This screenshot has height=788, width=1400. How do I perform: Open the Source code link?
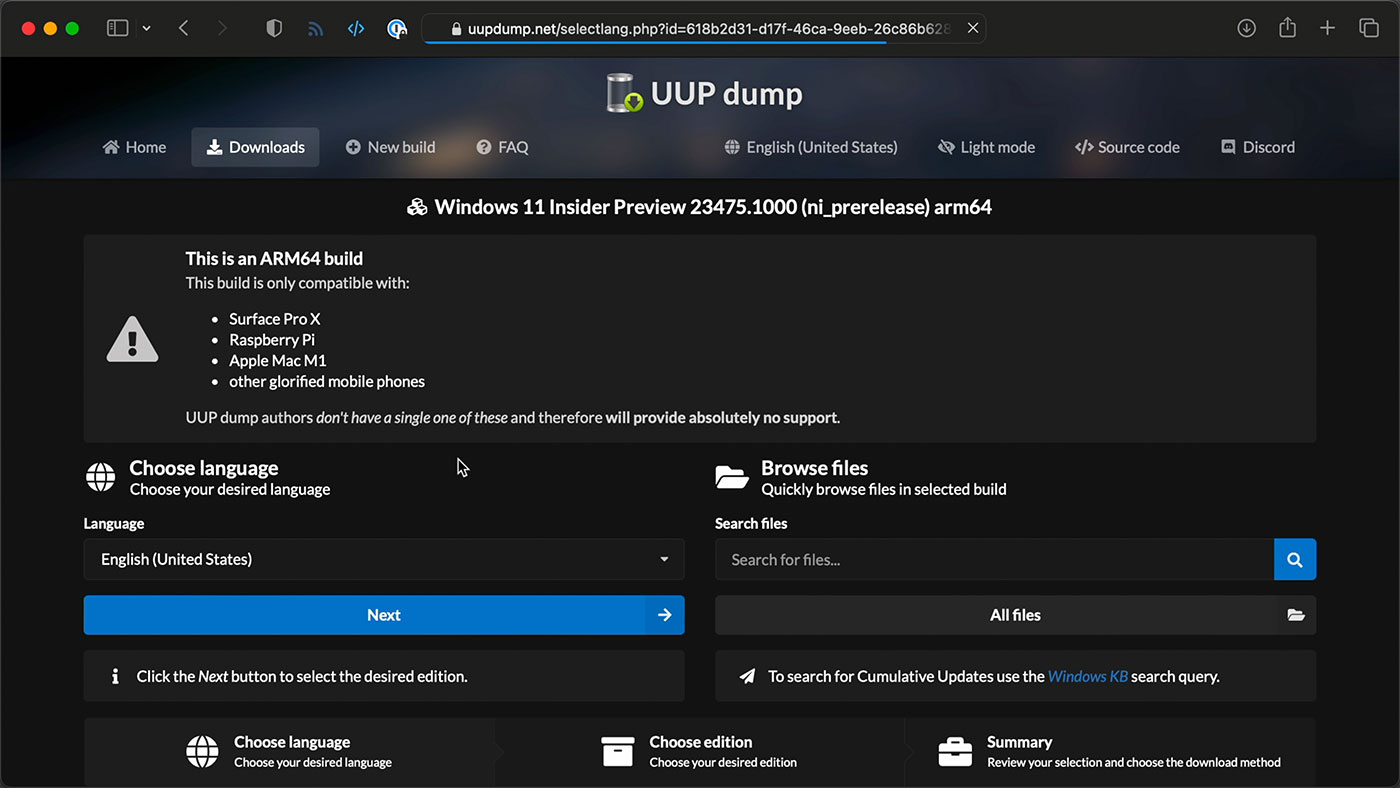1127,147
